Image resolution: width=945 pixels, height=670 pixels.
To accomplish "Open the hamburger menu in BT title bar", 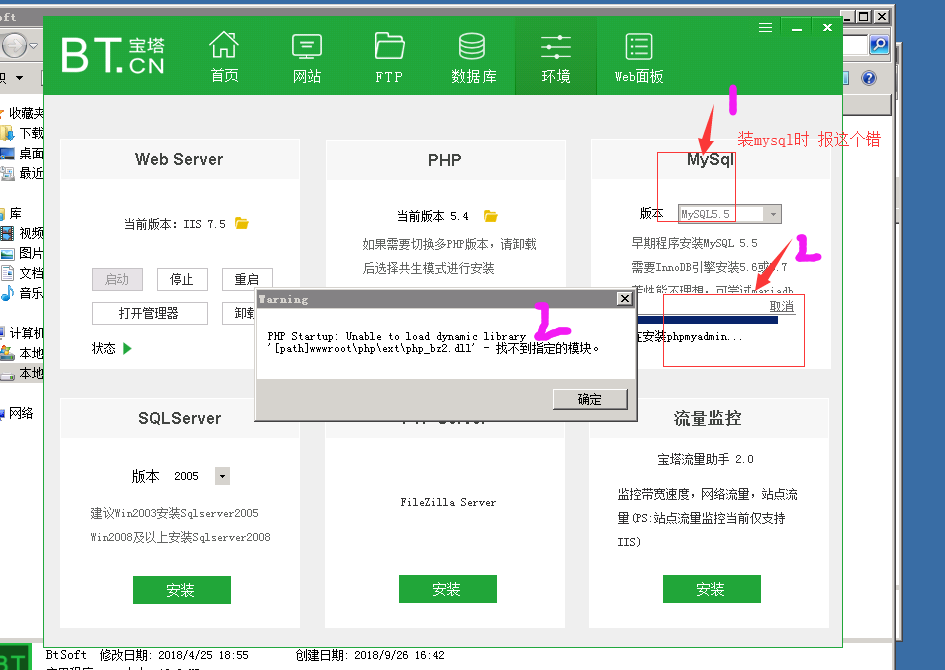I will click(x=765, y=28).
